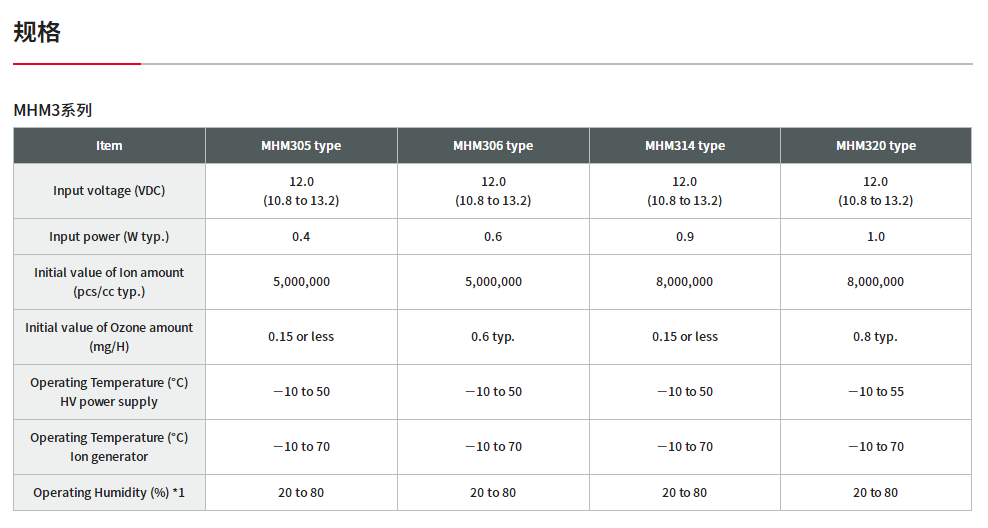Select MHM314 humidity 20 to 80

(x=685, y=493)
